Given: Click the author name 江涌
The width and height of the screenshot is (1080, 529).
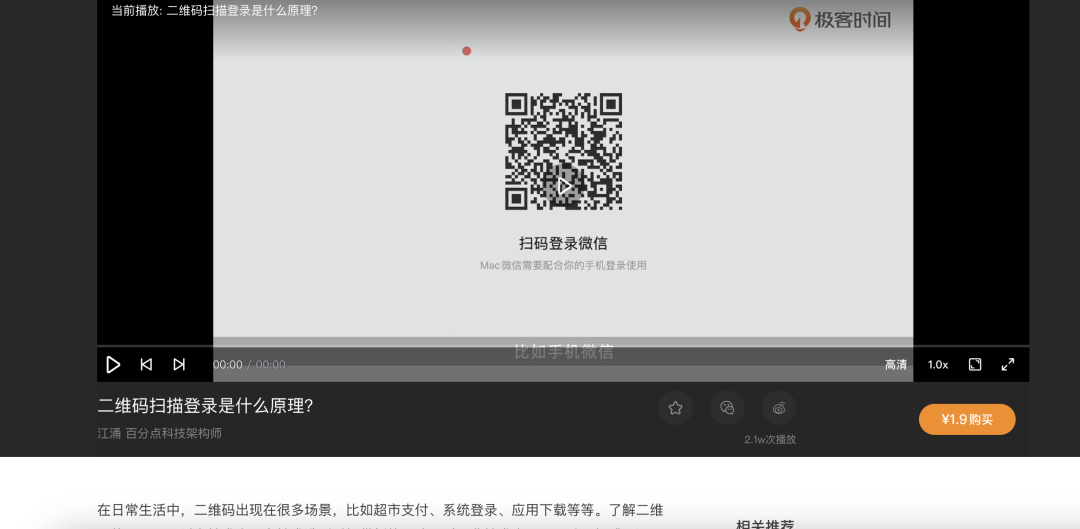Looking at the screenshot, I should pos(109,433).
